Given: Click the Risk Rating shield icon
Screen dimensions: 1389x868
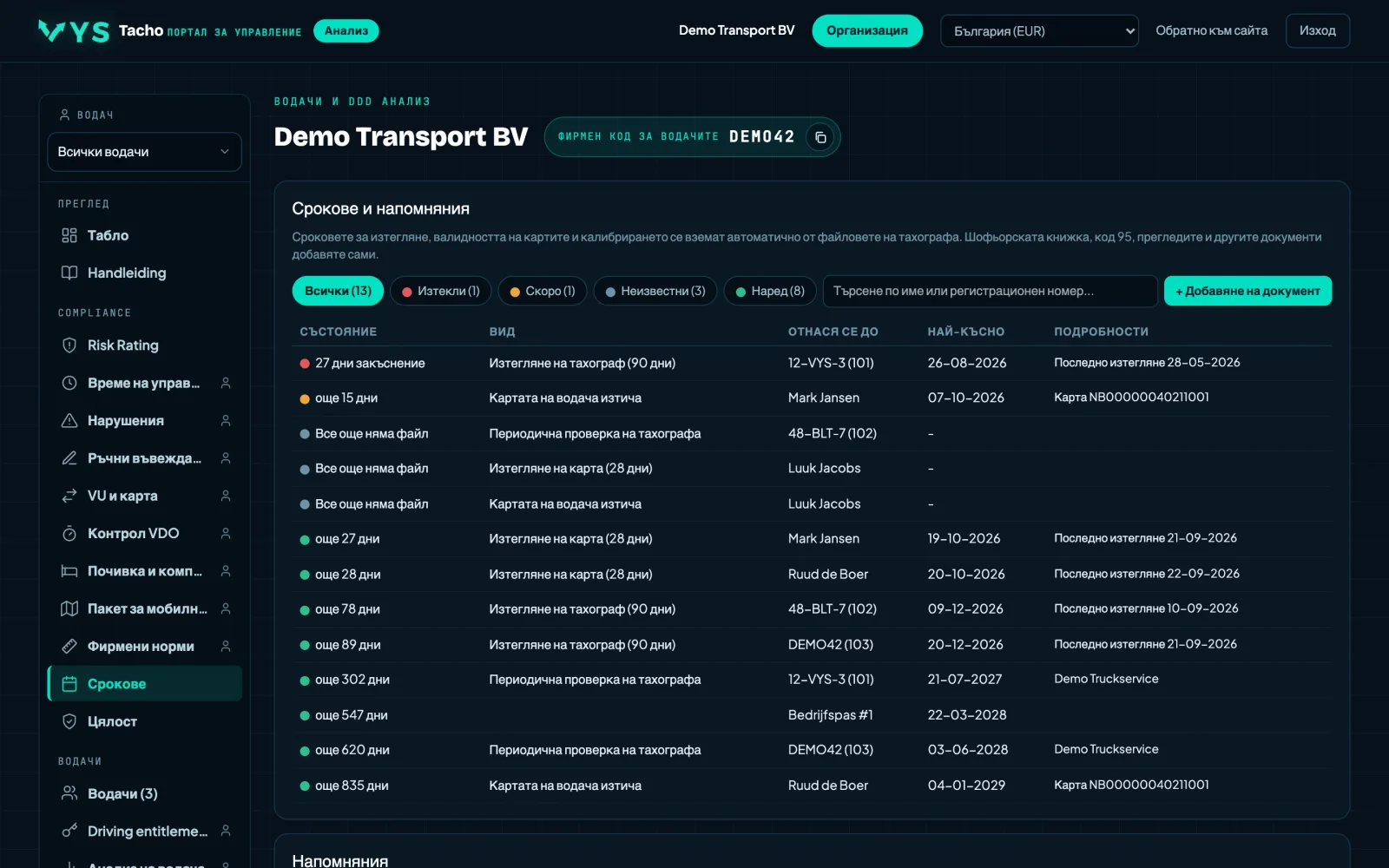Looking at the screenshot, I should [x=69, y=345].
